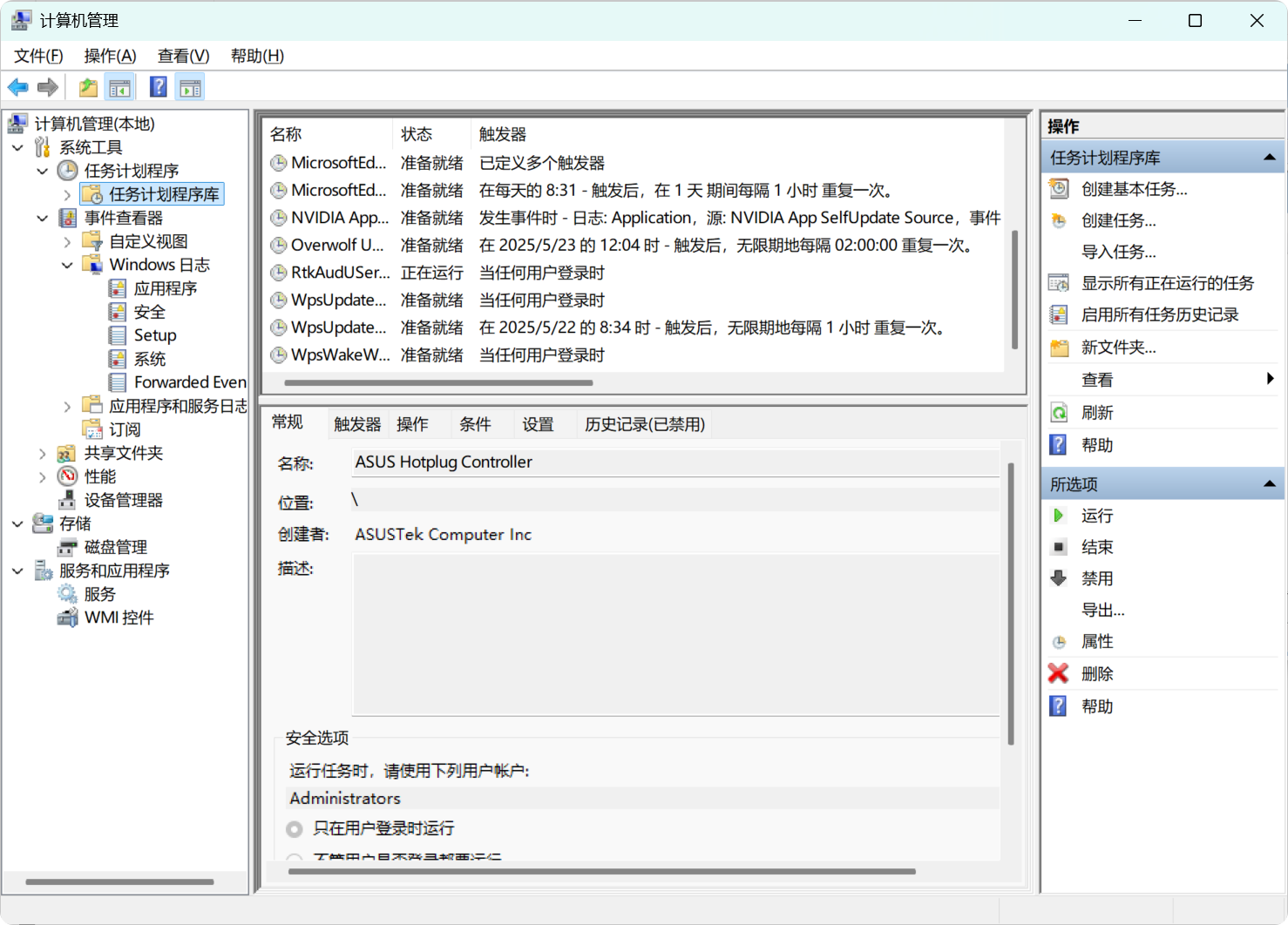Image resolution: width=1288 pixels, height=925 pixels.
Task: Switch to the 条件 tab
Action: point(475,424)
